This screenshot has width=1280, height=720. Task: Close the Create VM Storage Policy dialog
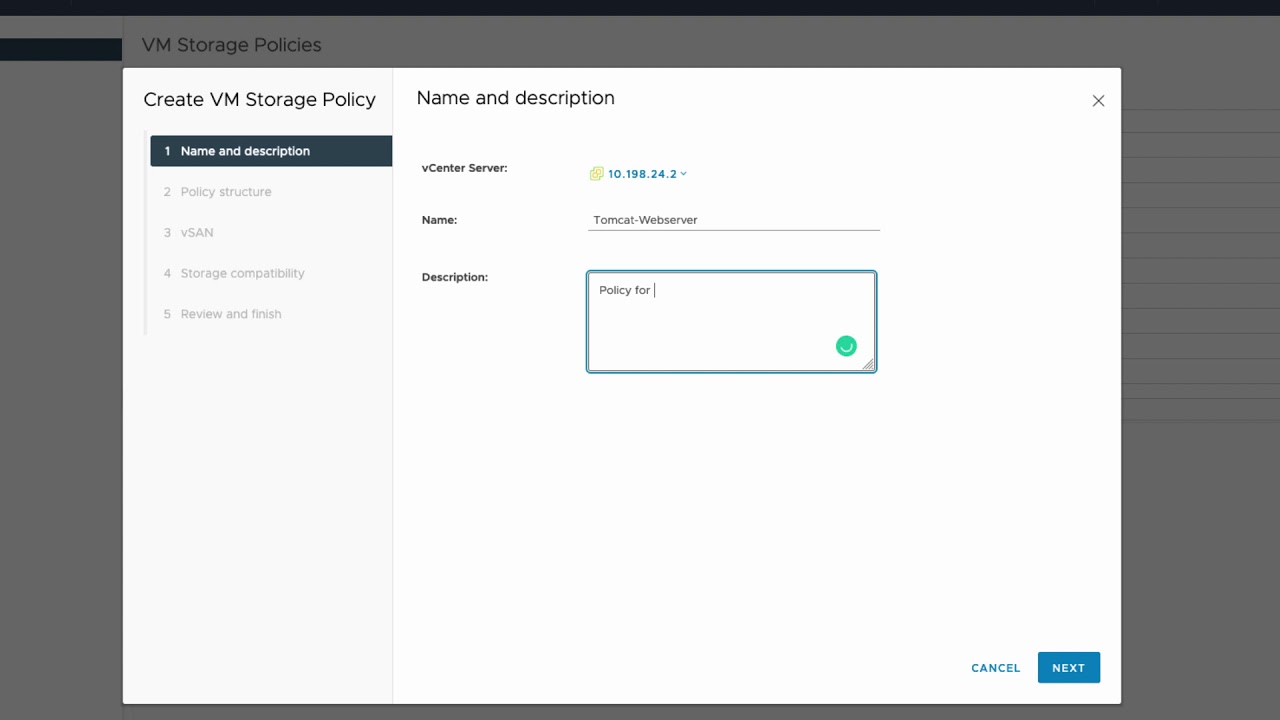point(1098,101)
